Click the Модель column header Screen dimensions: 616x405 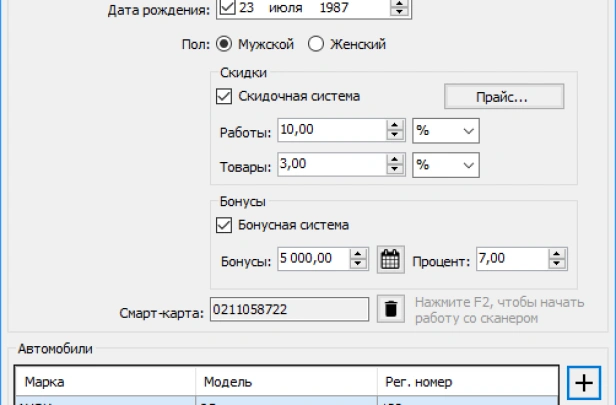(285, 382)
